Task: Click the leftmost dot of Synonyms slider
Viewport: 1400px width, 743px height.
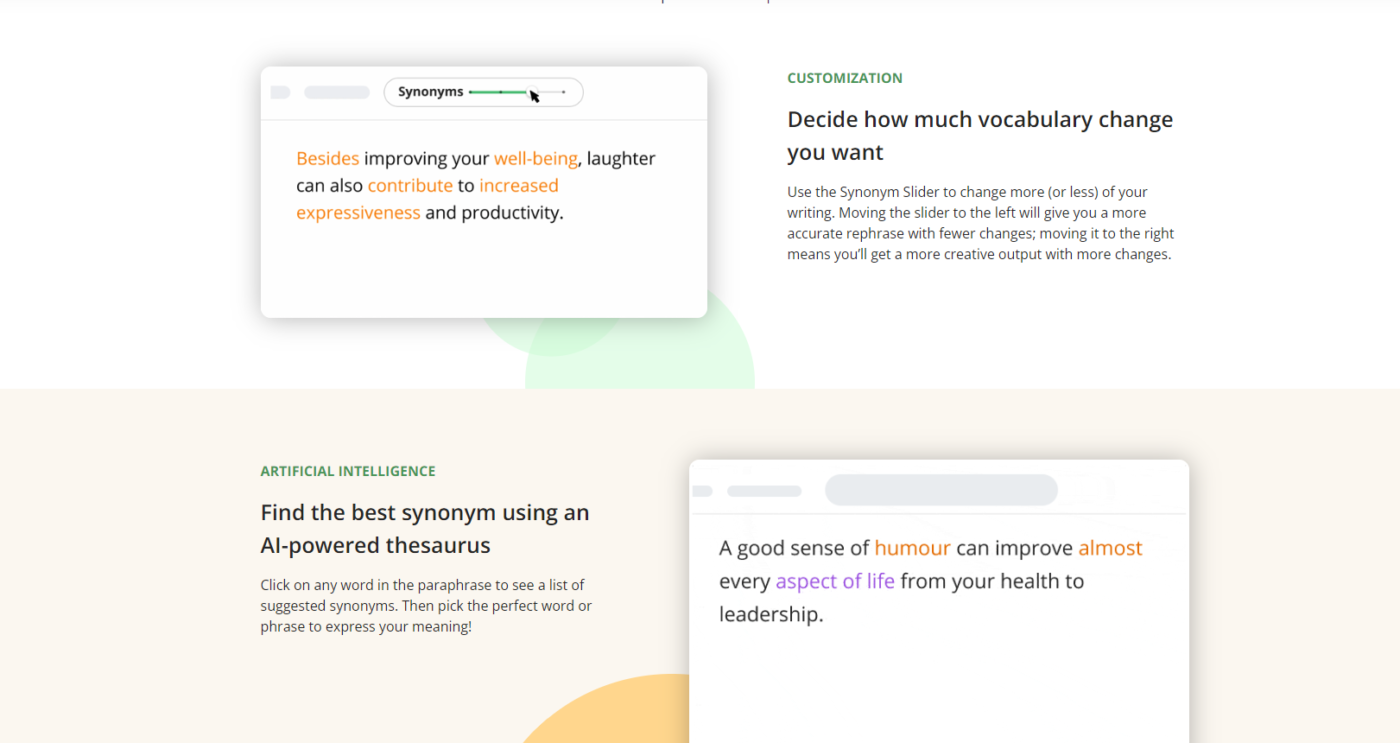Action: pos(471,92)
